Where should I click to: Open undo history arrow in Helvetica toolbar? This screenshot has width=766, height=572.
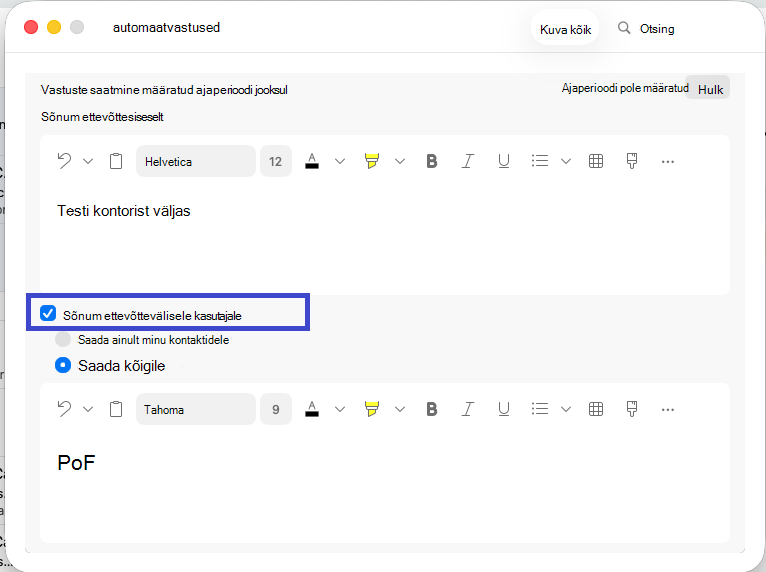[88, 161]
